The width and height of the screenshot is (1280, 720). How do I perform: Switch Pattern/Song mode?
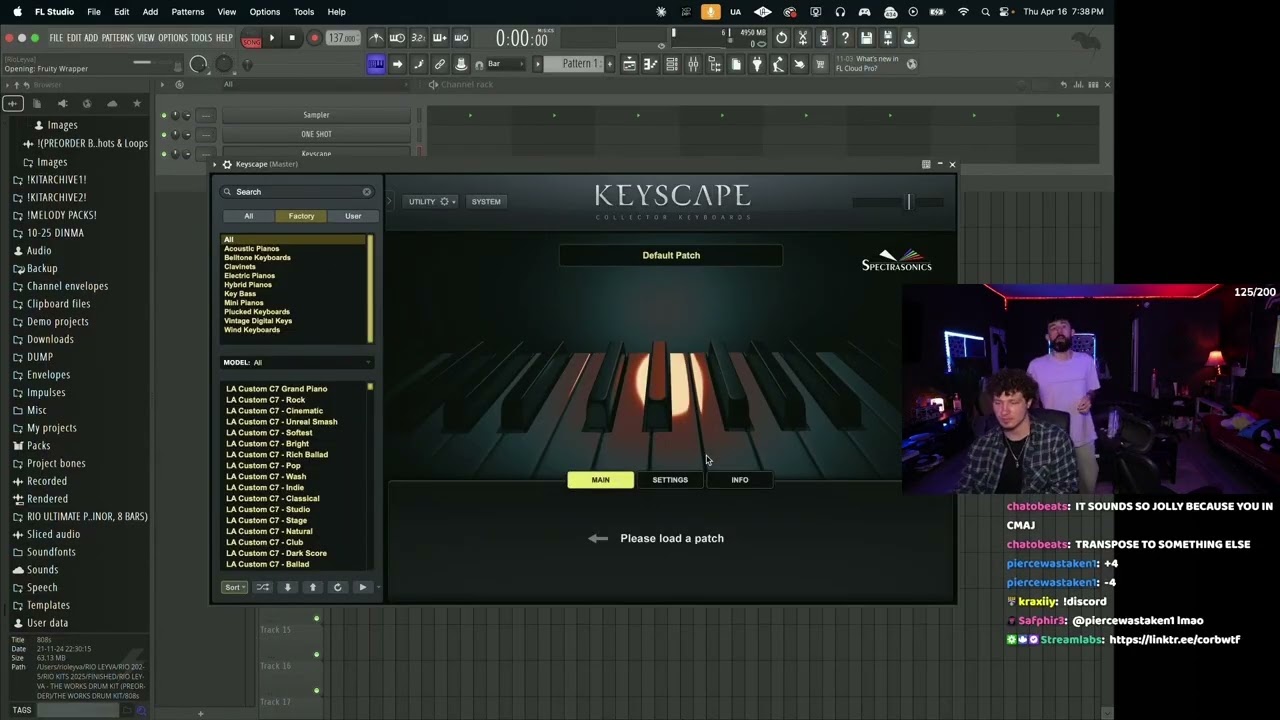[251, 40]
